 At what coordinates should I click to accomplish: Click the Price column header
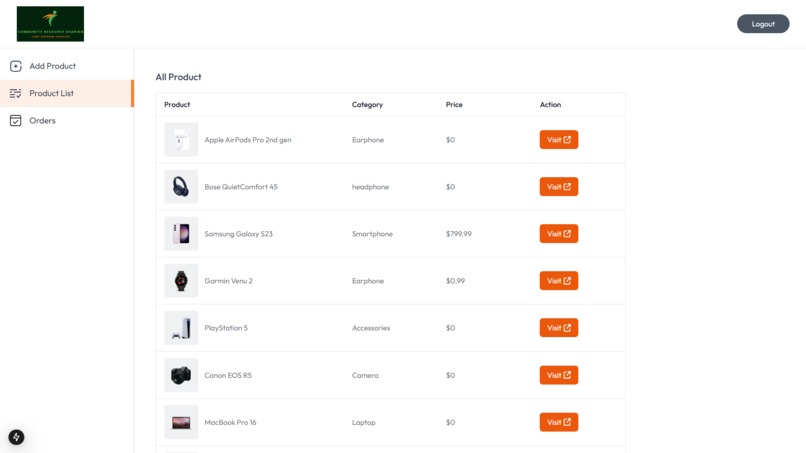tap(454, 104)
